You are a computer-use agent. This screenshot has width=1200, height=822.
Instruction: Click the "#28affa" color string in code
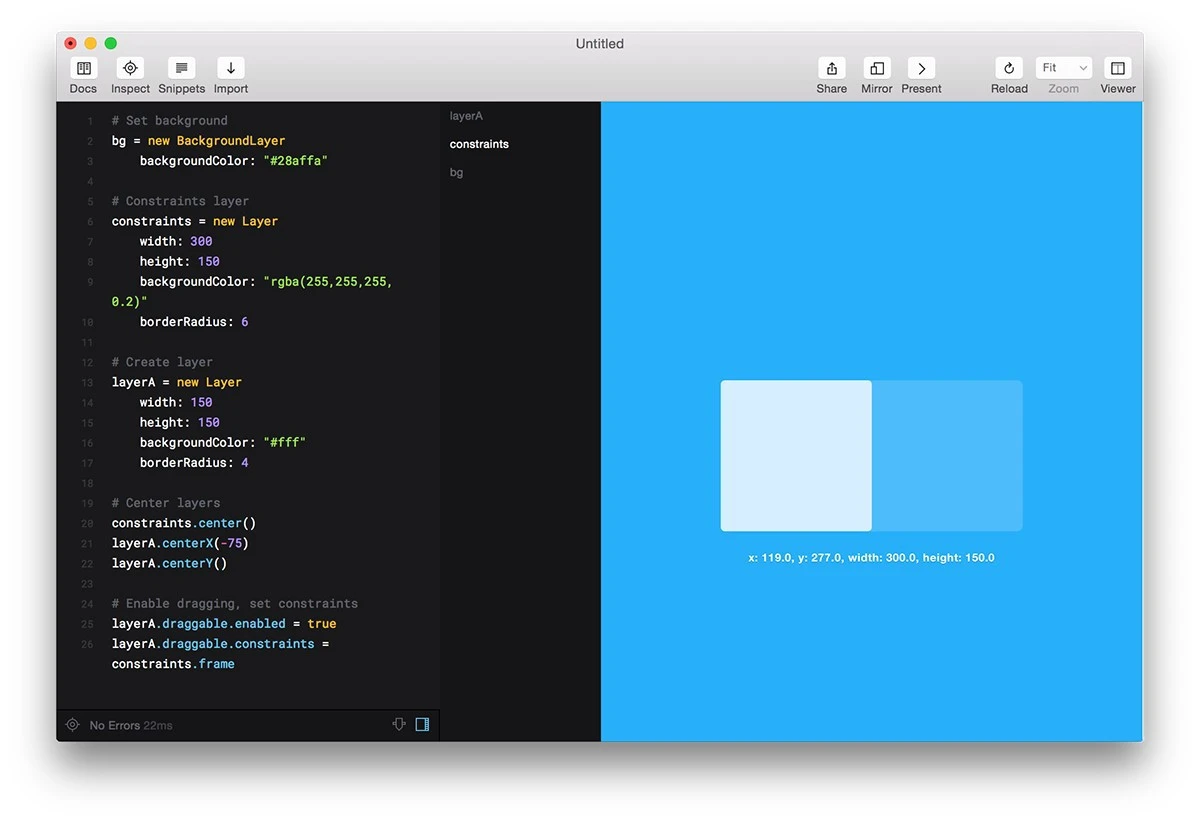point(296,161)
